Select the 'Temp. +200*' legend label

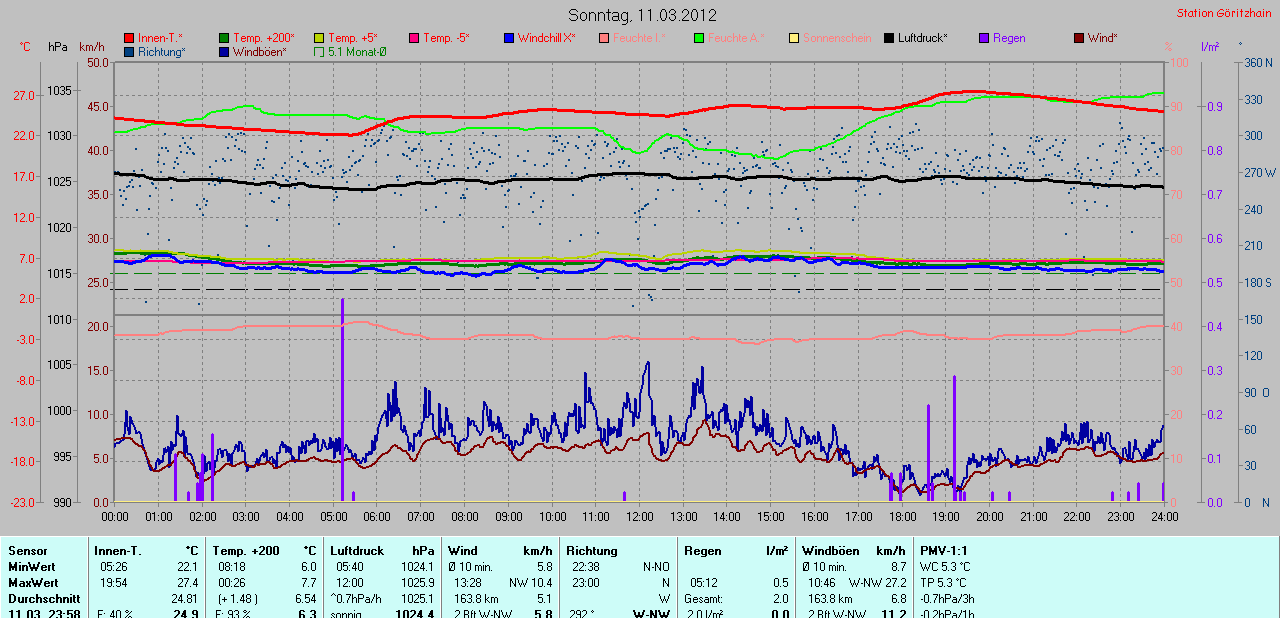264,38
